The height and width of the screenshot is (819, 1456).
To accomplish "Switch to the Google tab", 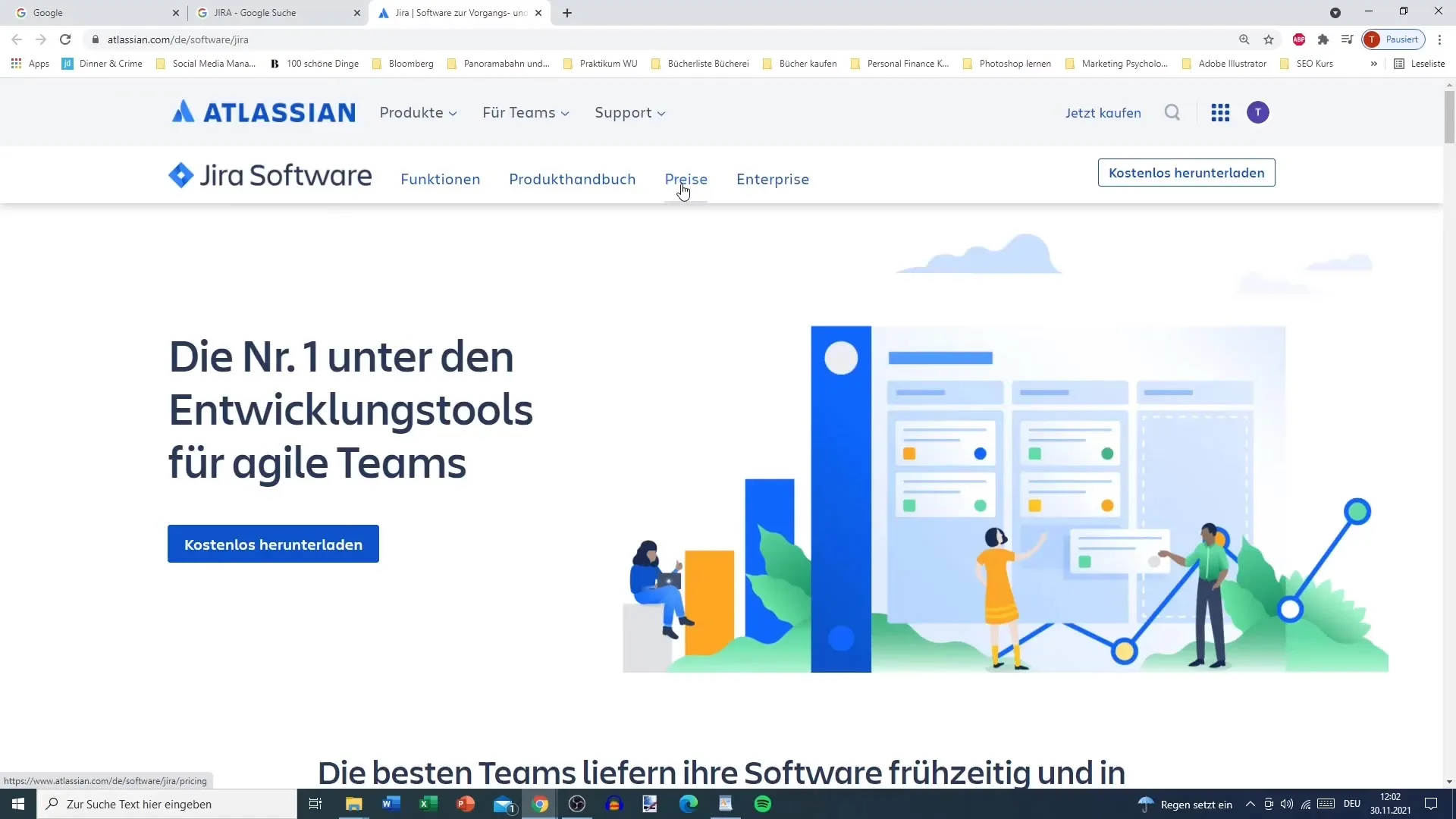I will [94, 13].
